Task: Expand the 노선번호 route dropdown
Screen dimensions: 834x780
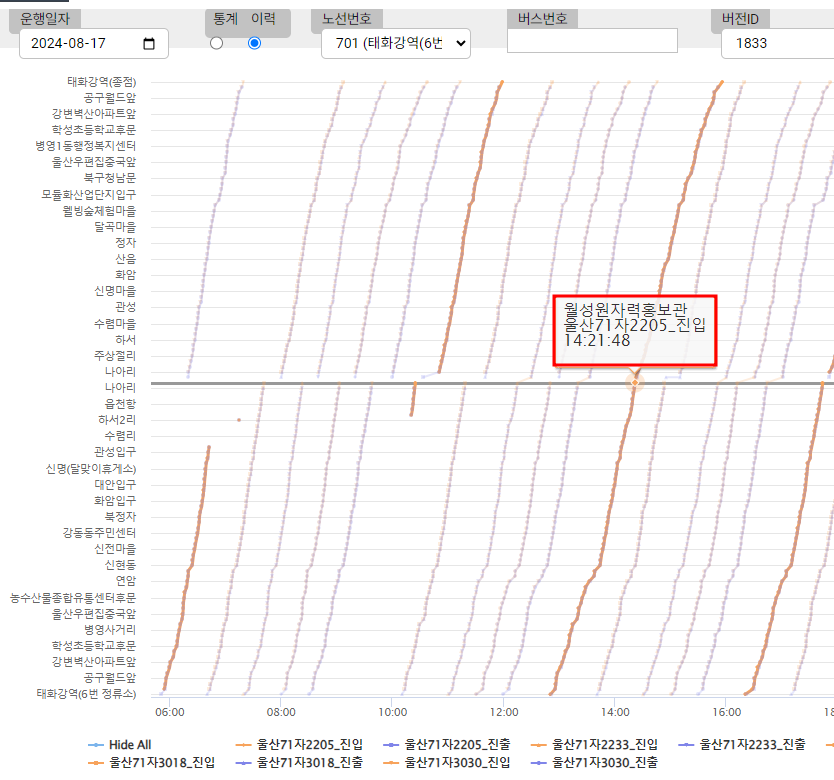Action: click(x=396, y=43)
